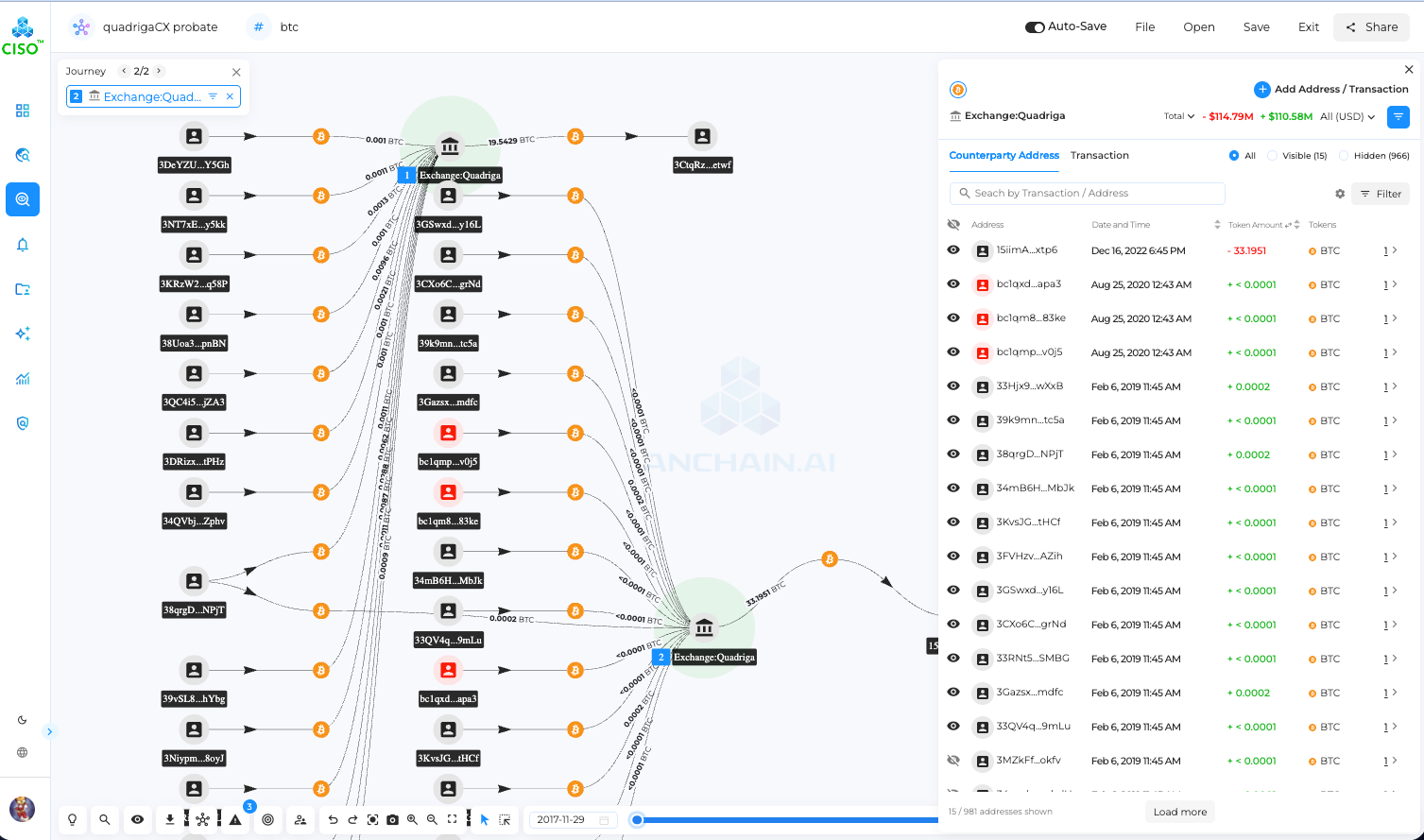Image resolution: width=1424 pixels, height=840 pixels.
Task: Click the 2017-11-29 date field
Action: [x=573, y=820]
